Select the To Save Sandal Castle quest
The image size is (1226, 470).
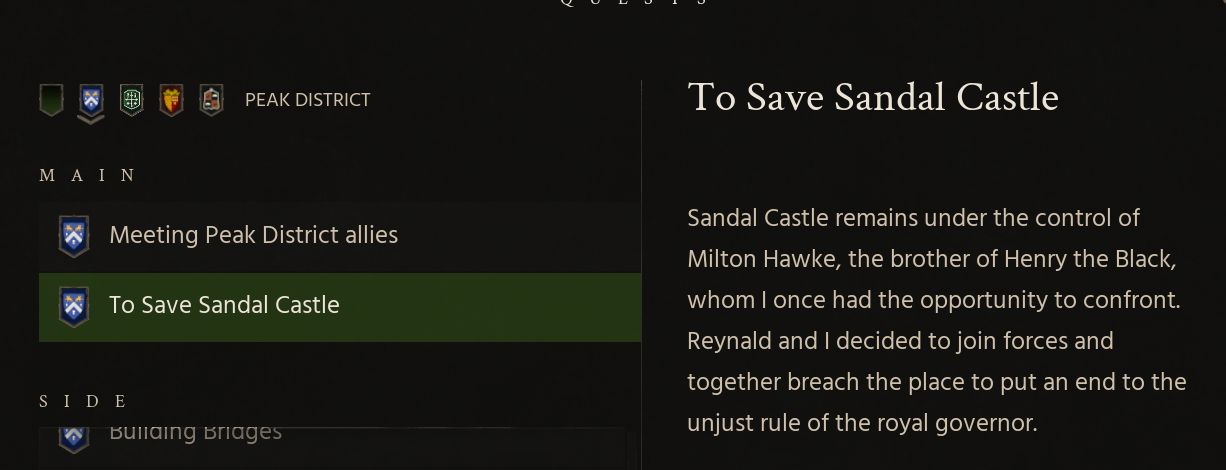(224, 306)
